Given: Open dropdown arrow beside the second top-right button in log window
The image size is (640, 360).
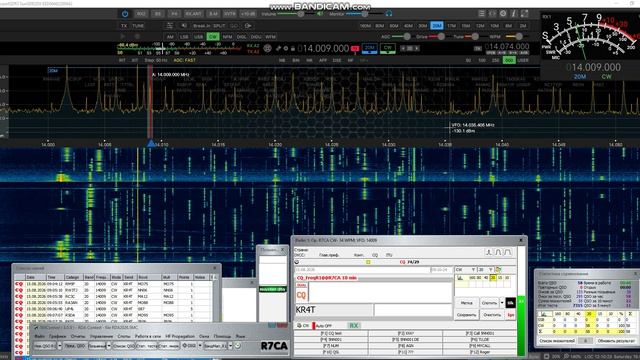Looking at the screenshot, I should coord(502,303).
